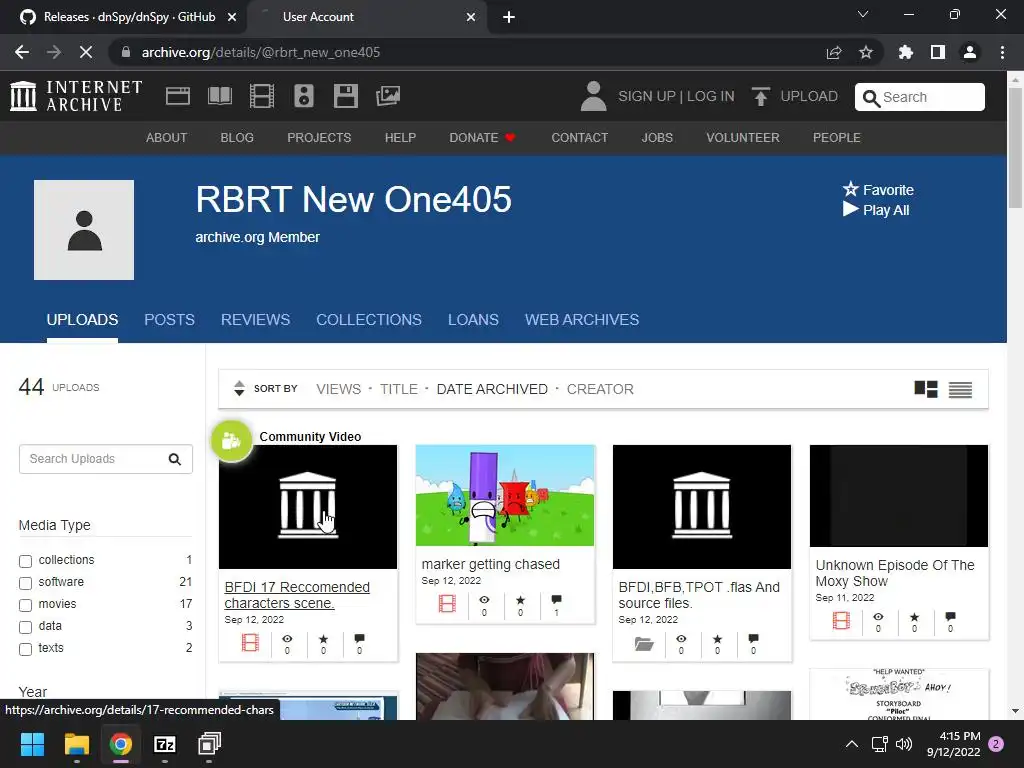Switch to the Web Archives tab

pos(582,319)
